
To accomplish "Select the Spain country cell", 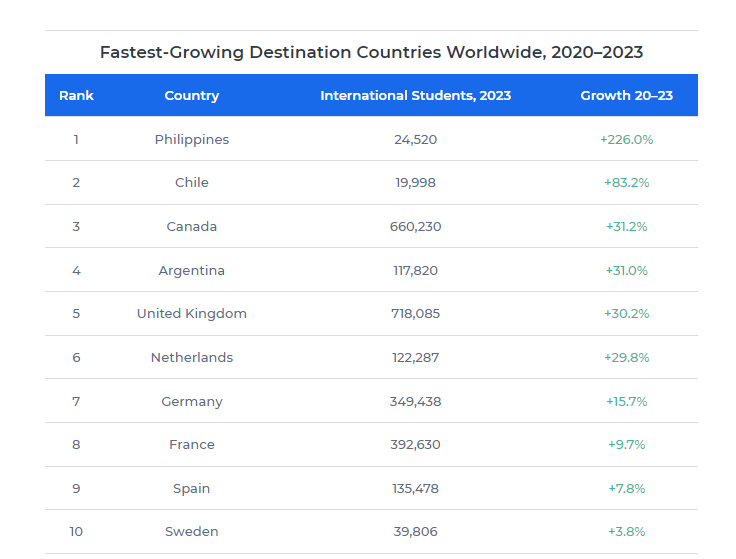I will (x=191, y=489).
